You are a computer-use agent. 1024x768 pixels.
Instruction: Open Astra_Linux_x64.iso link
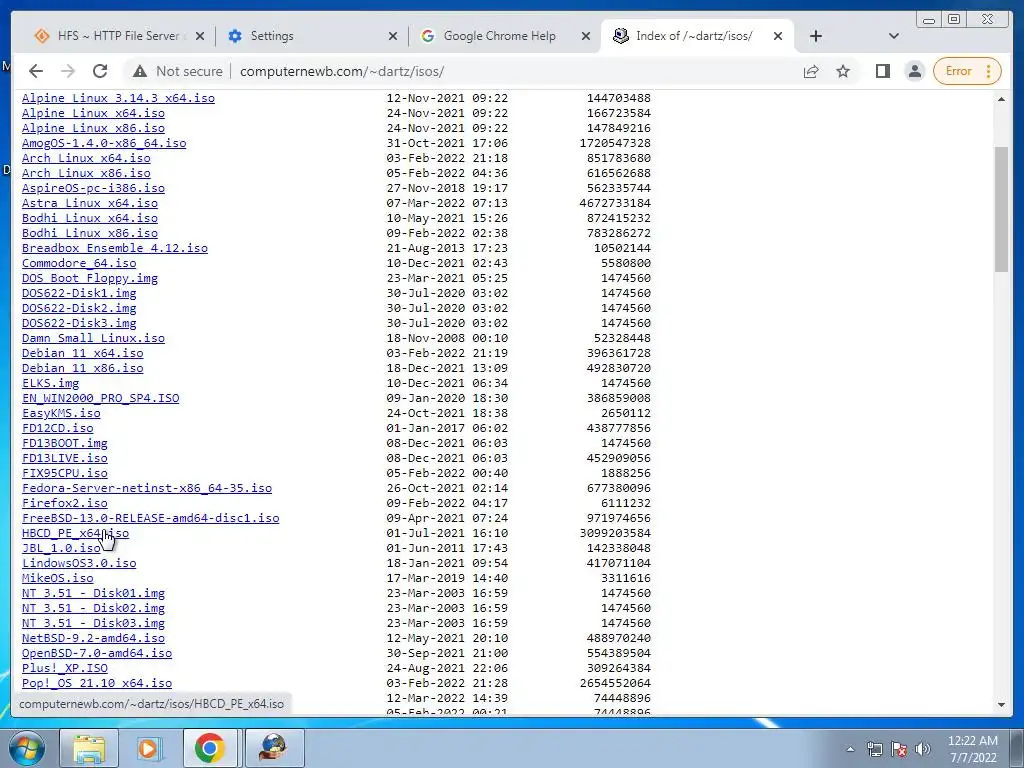89,203
